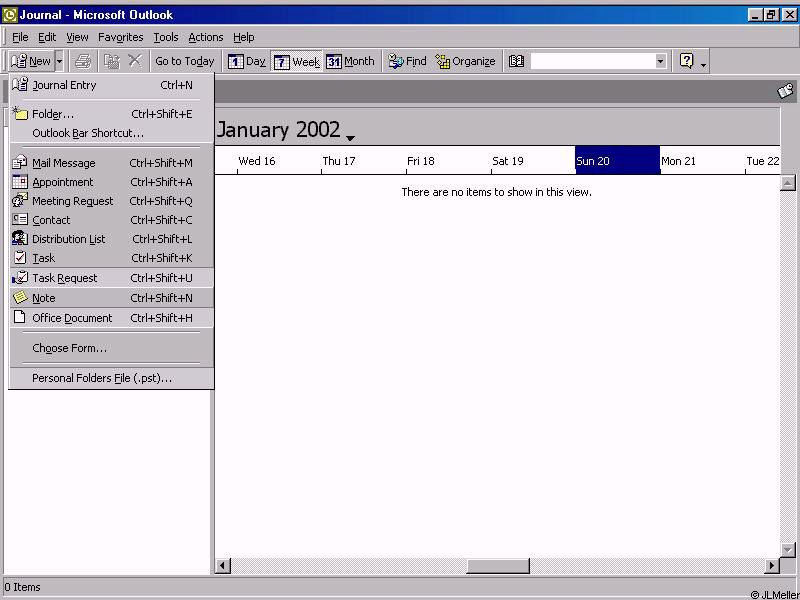Click Go to Today button

[185, 61]
